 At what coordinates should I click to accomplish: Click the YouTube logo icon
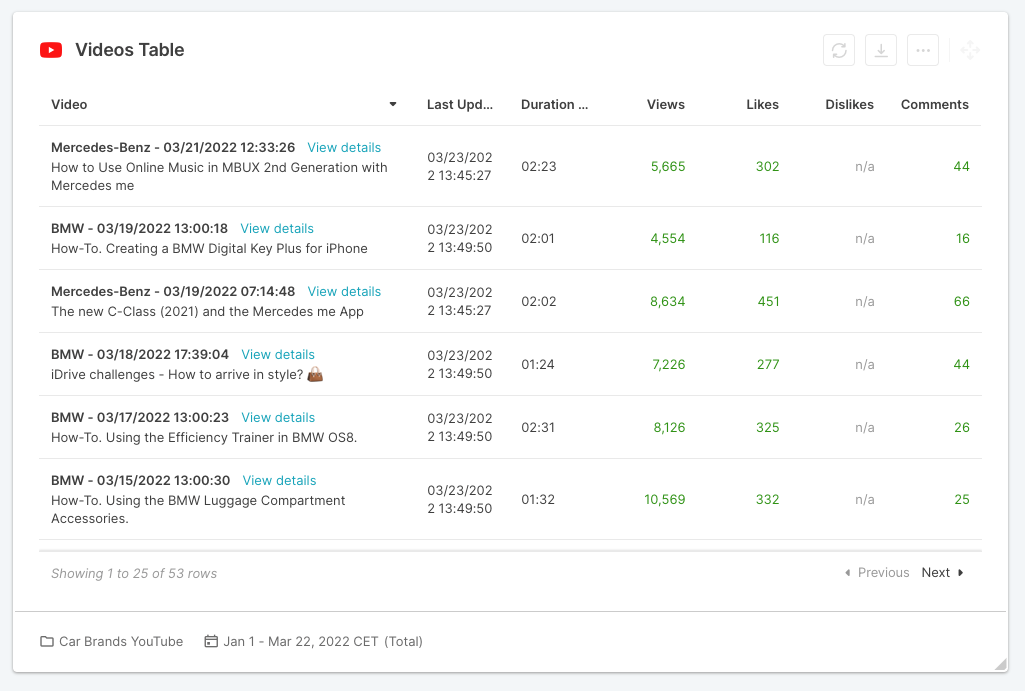coord(51,50)
